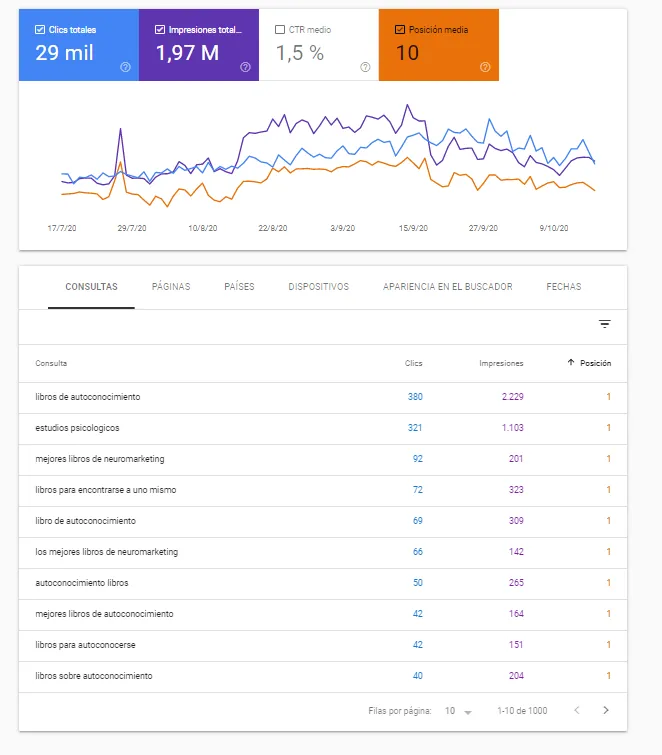This screenshot has height=755, width=662.
Task: Select the Apariencia en el buscador tab
Action: tap(447, 286)
